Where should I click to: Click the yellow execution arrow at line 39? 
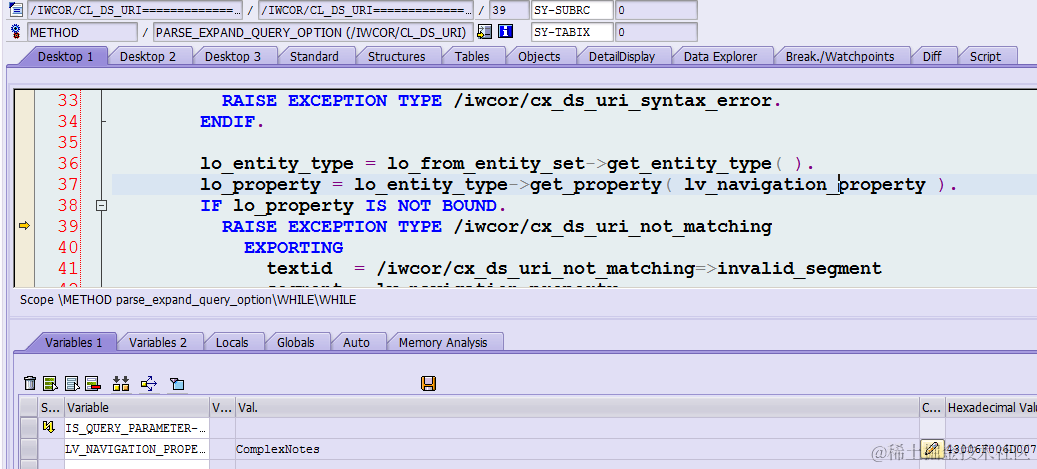pos(24,226)
